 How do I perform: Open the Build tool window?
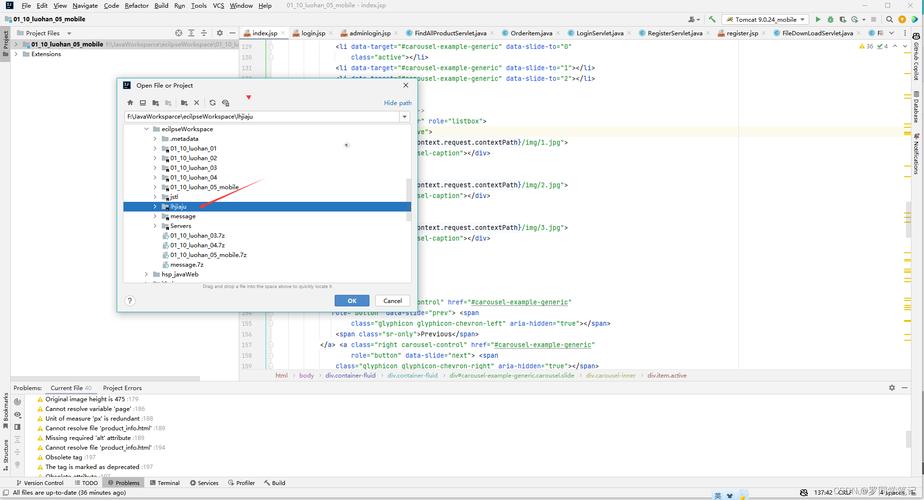point(275,482)
